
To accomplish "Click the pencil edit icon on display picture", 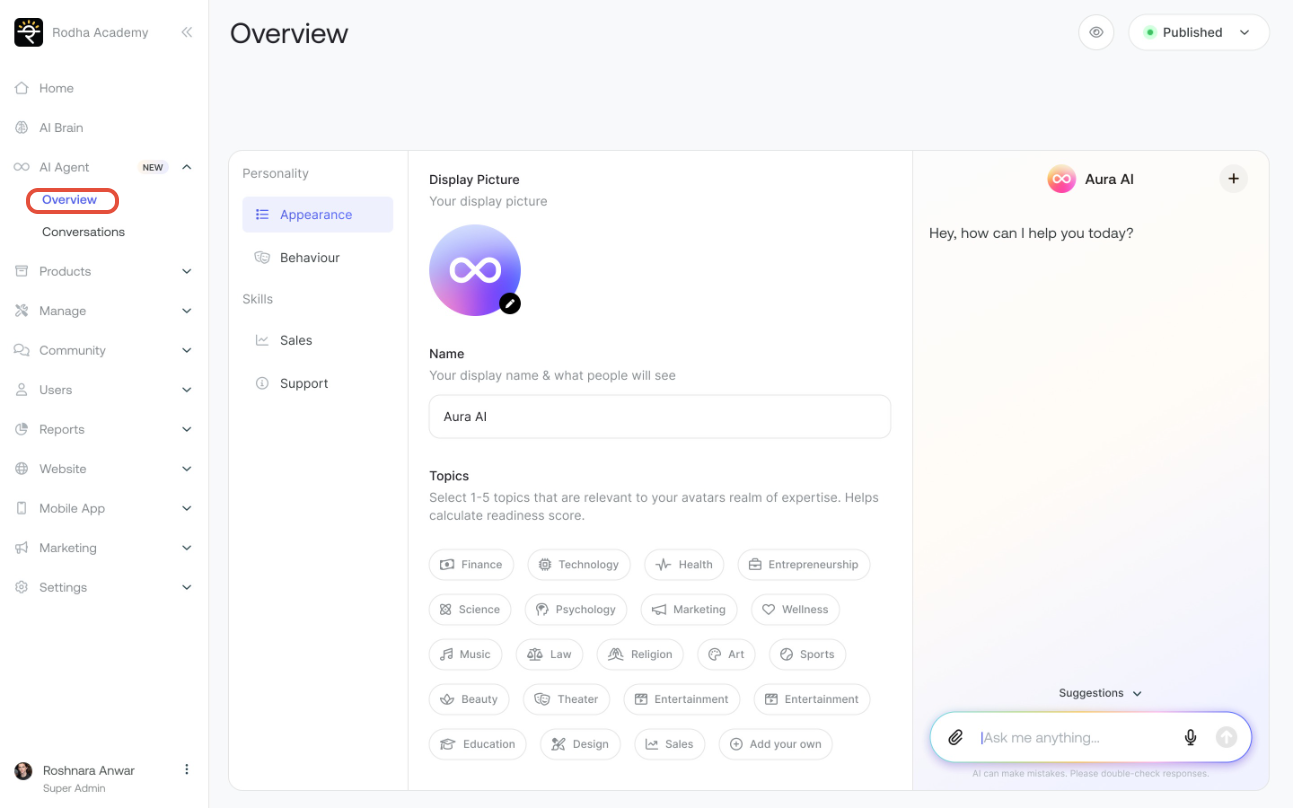I will click(x=510, y=303).
